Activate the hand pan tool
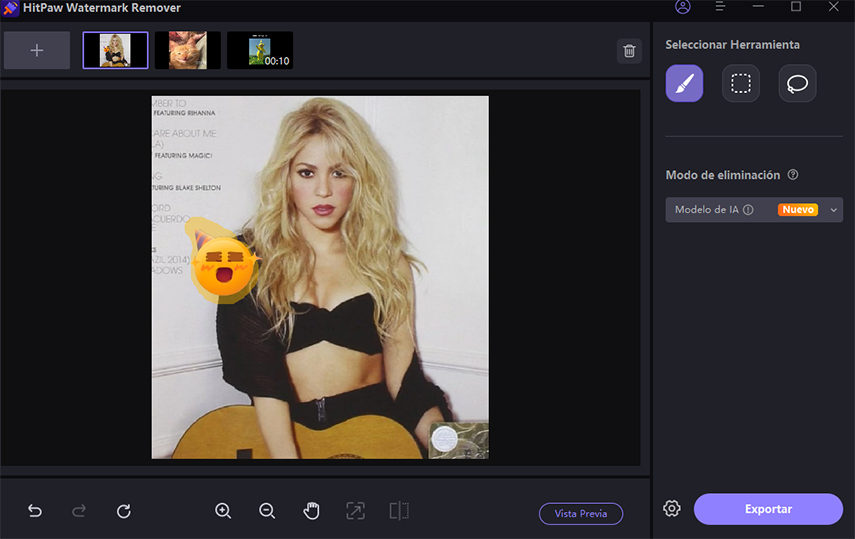The width and height of the screenshot is (855, 539). coord(311,511)
